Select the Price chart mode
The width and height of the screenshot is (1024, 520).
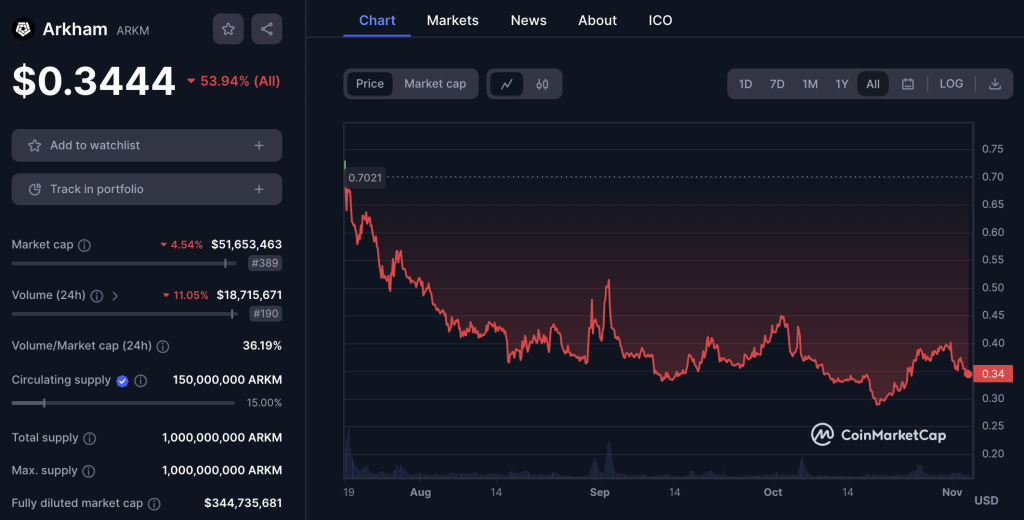click(x=370, y=84)
